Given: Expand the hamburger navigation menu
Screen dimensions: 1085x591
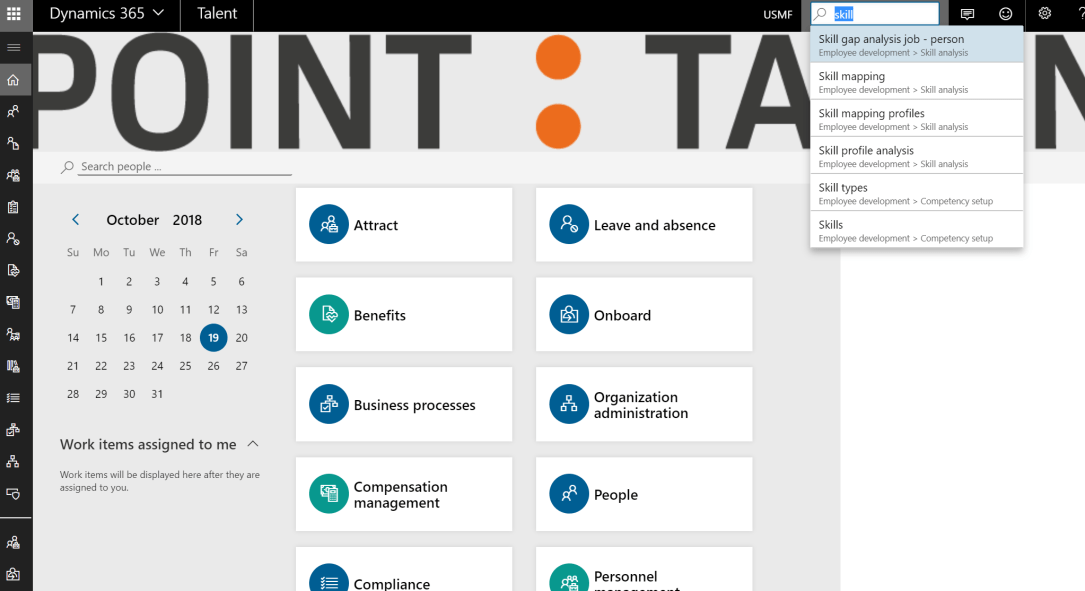Looking at the screenshot, I should pyautogui.click(x=14, y=47).
